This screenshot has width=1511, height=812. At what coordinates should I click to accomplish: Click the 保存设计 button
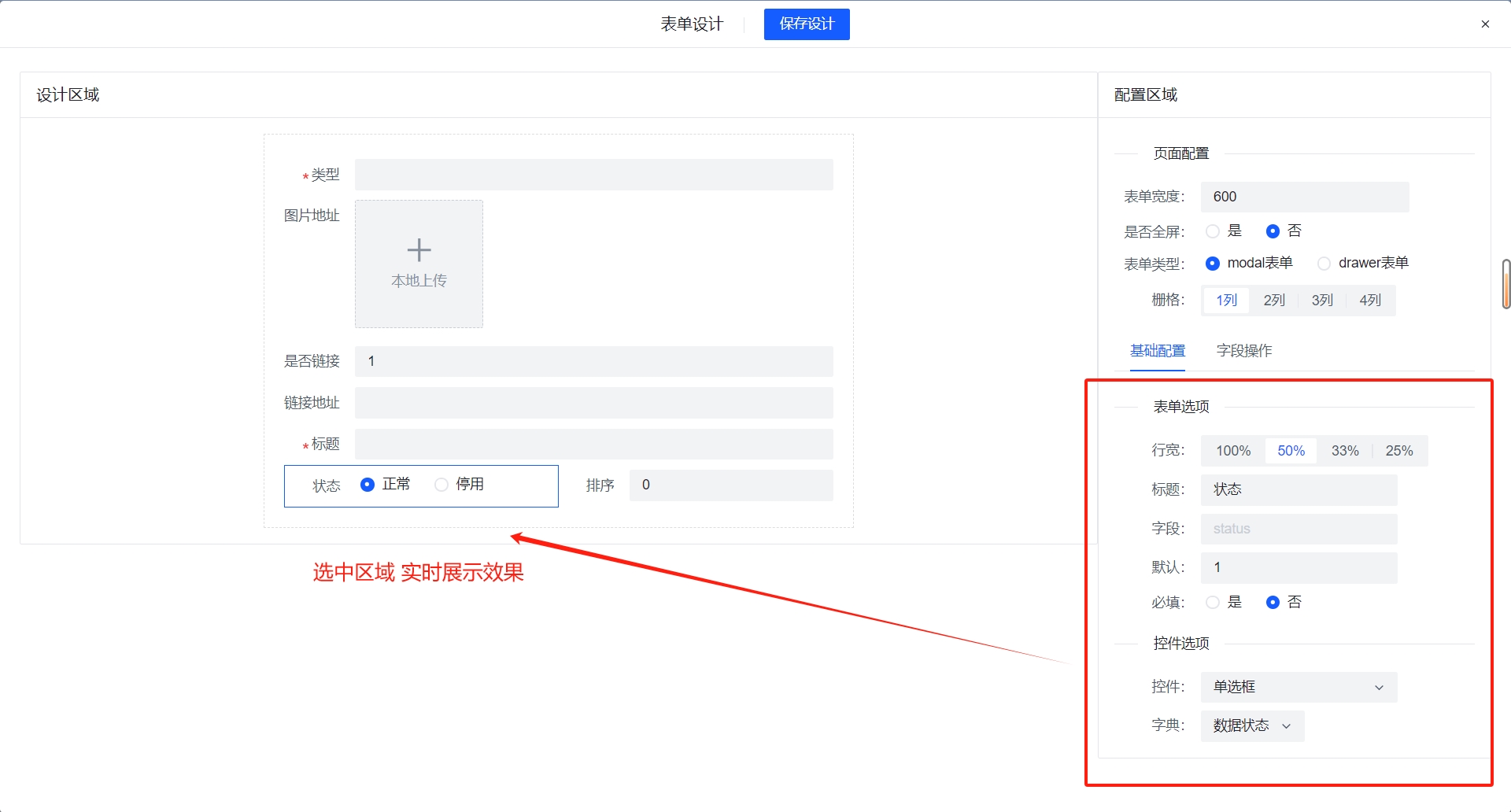(x=805, y=24)
